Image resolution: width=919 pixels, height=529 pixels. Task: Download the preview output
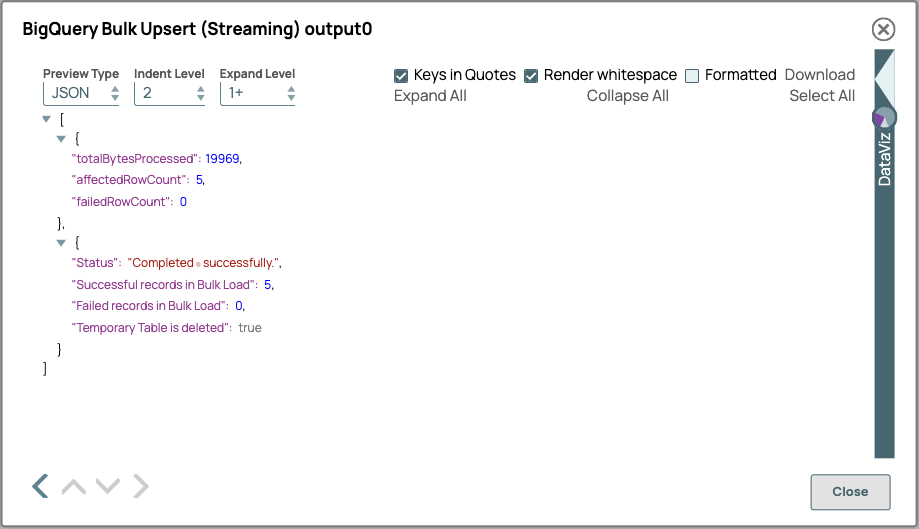(x=819, y=75)
